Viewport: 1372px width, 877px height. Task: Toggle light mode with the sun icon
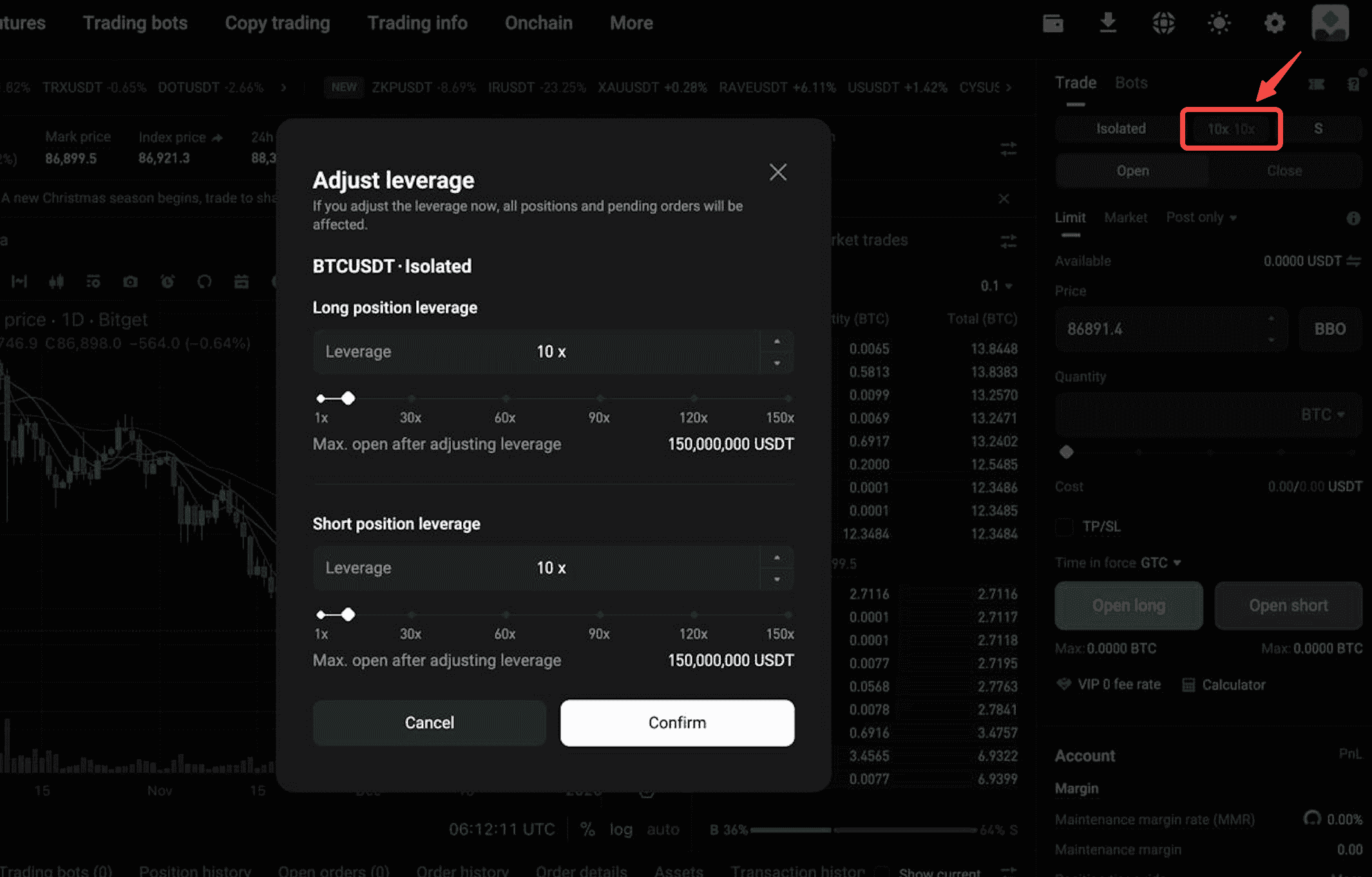(x=1219, y=23)
